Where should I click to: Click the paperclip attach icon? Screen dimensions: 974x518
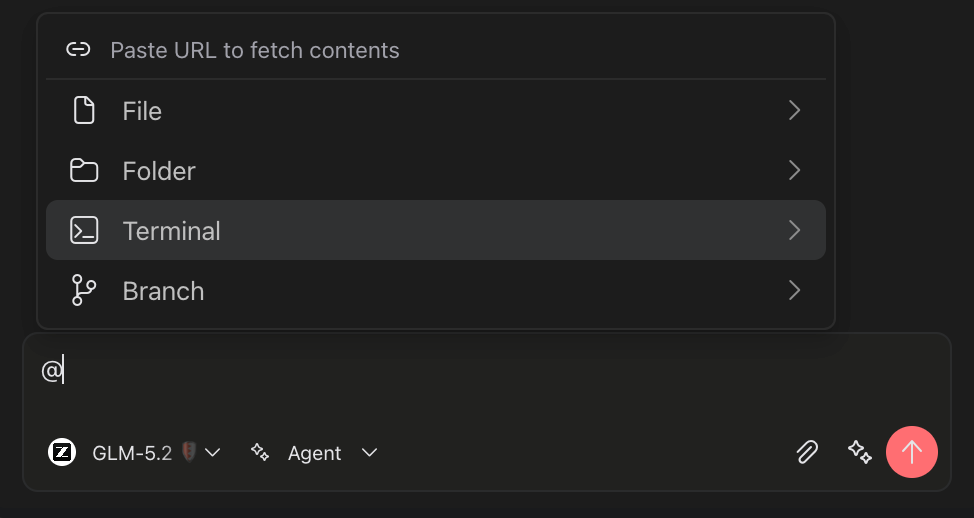[807, 452]
